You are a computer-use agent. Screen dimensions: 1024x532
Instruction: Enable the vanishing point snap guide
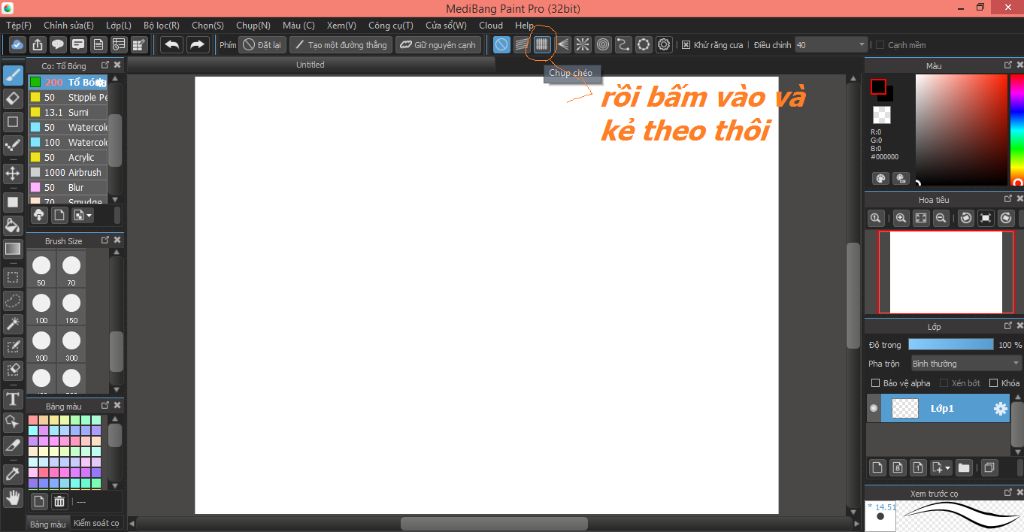pos(562,44)
